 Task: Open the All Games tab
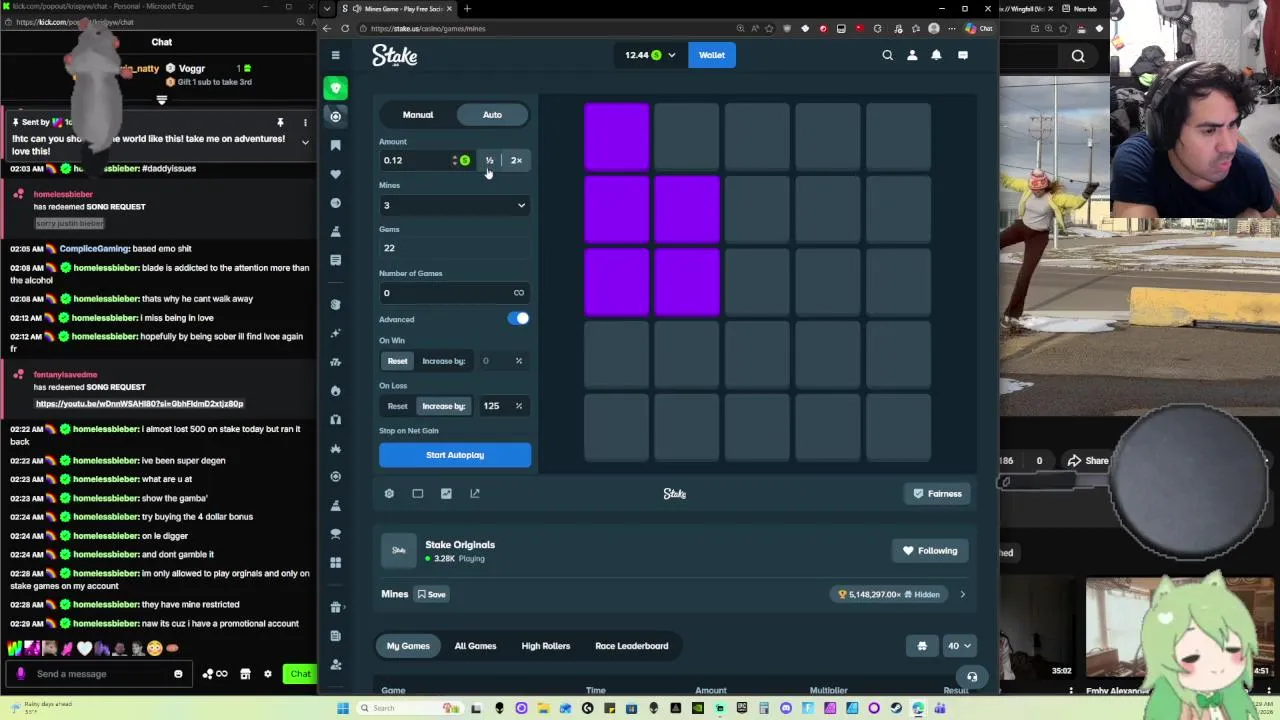tap(475, 646)
